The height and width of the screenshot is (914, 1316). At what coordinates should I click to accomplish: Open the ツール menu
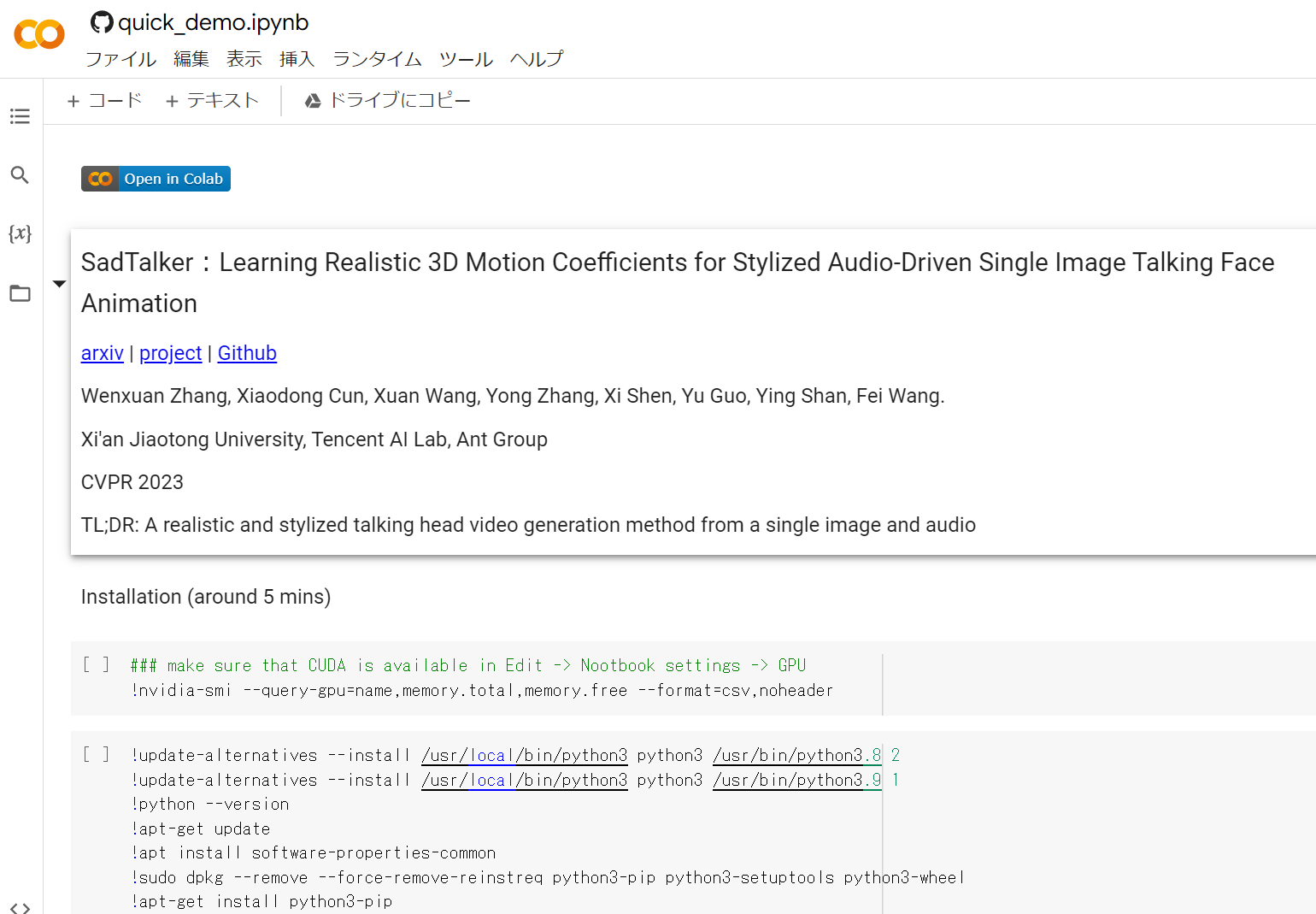click(x=466, y=59)
